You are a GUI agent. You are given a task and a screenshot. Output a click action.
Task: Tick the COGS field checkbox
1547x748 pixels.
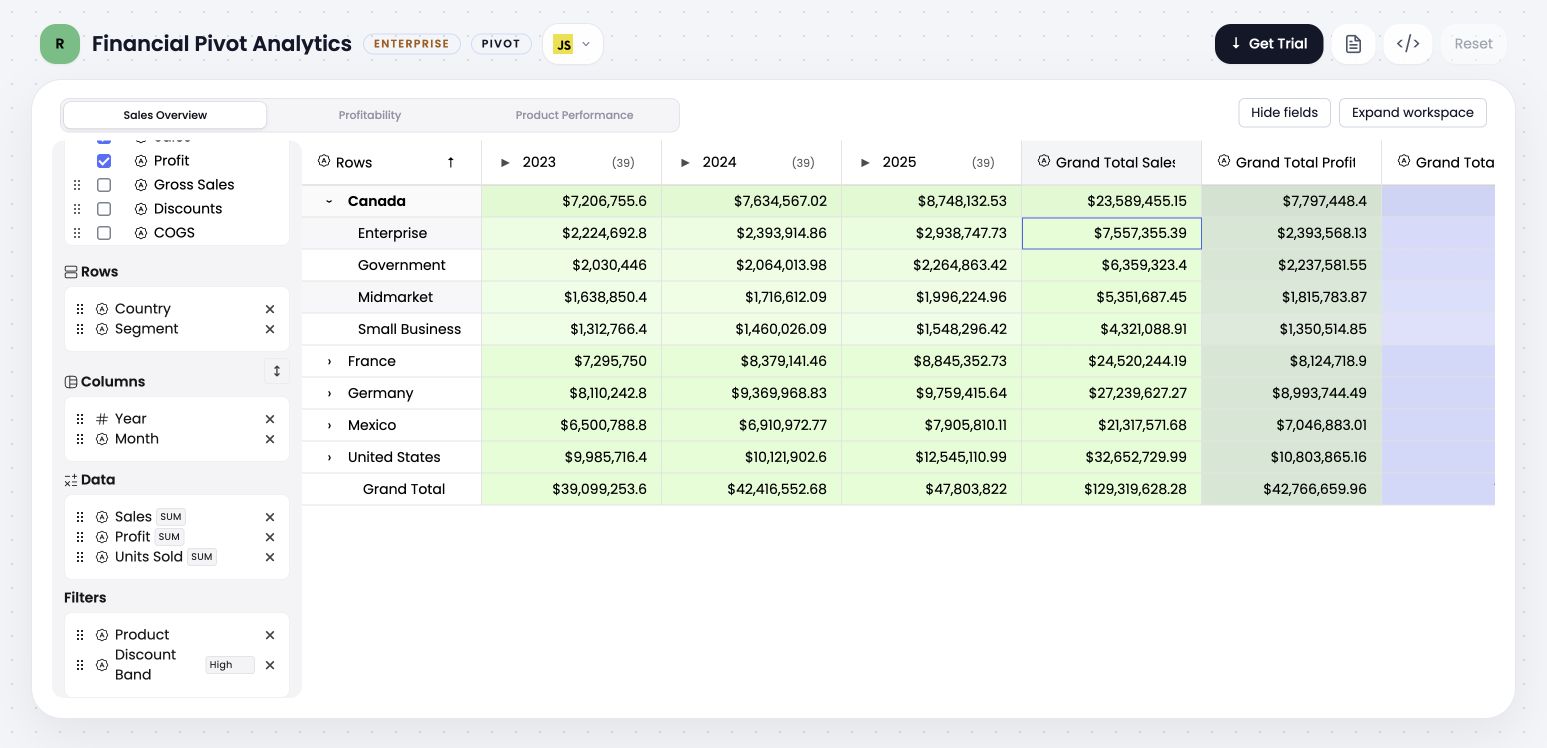click(104, 233)
